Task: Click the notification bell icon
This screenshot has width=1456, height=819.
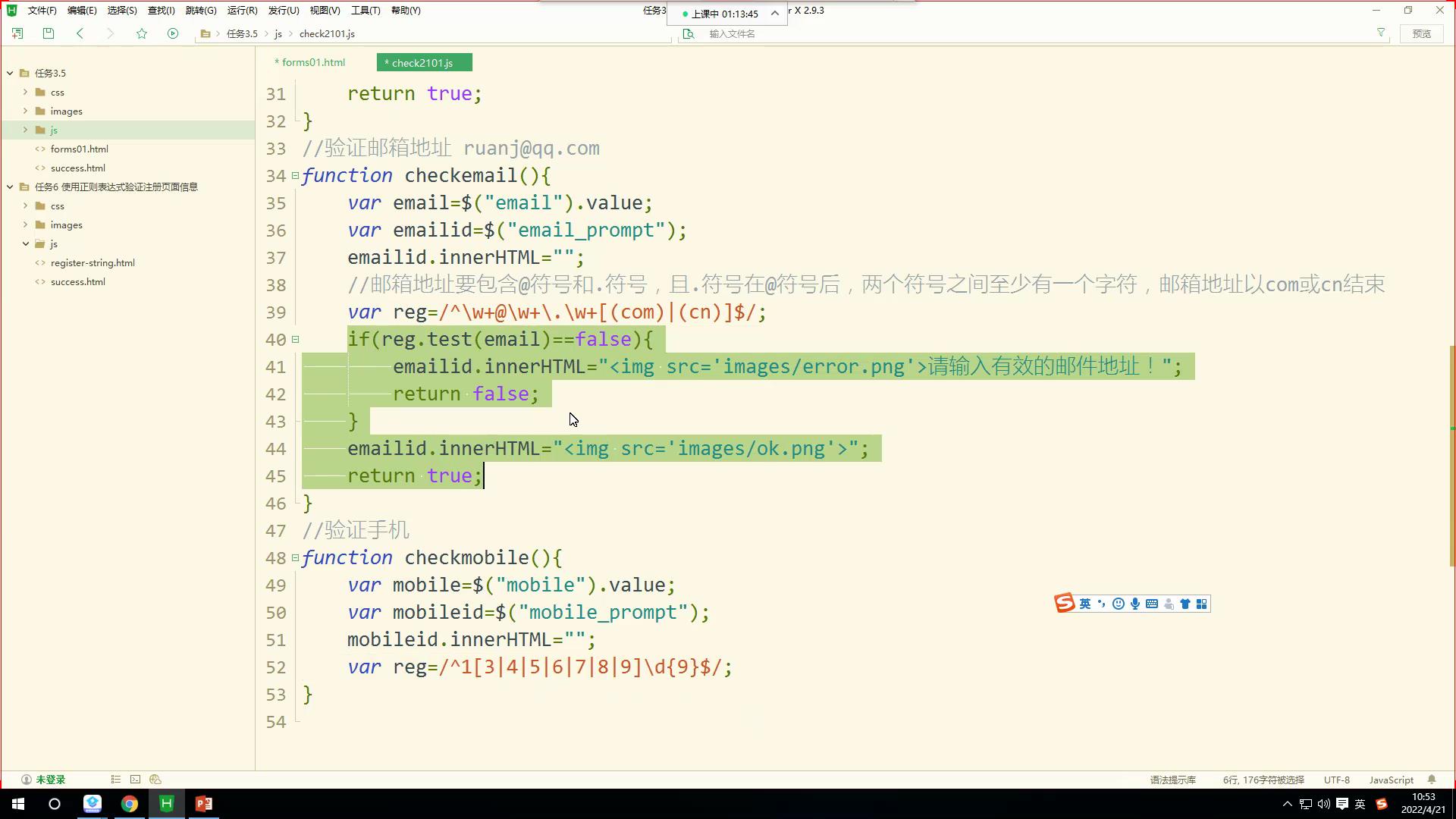Action: 1432,780
